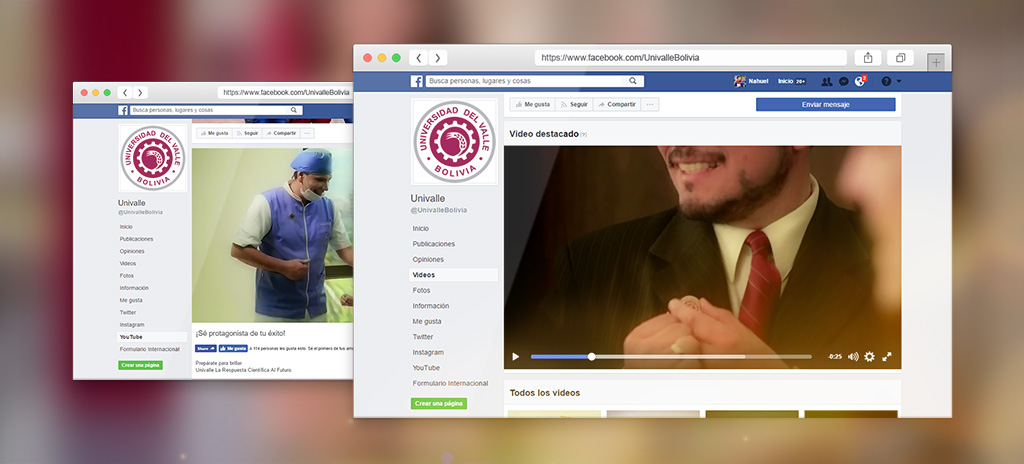Click the search magnifier in the front window
Image resolution: width=1024 pixels, height=464 pixels.
click(x=634, y=81)
